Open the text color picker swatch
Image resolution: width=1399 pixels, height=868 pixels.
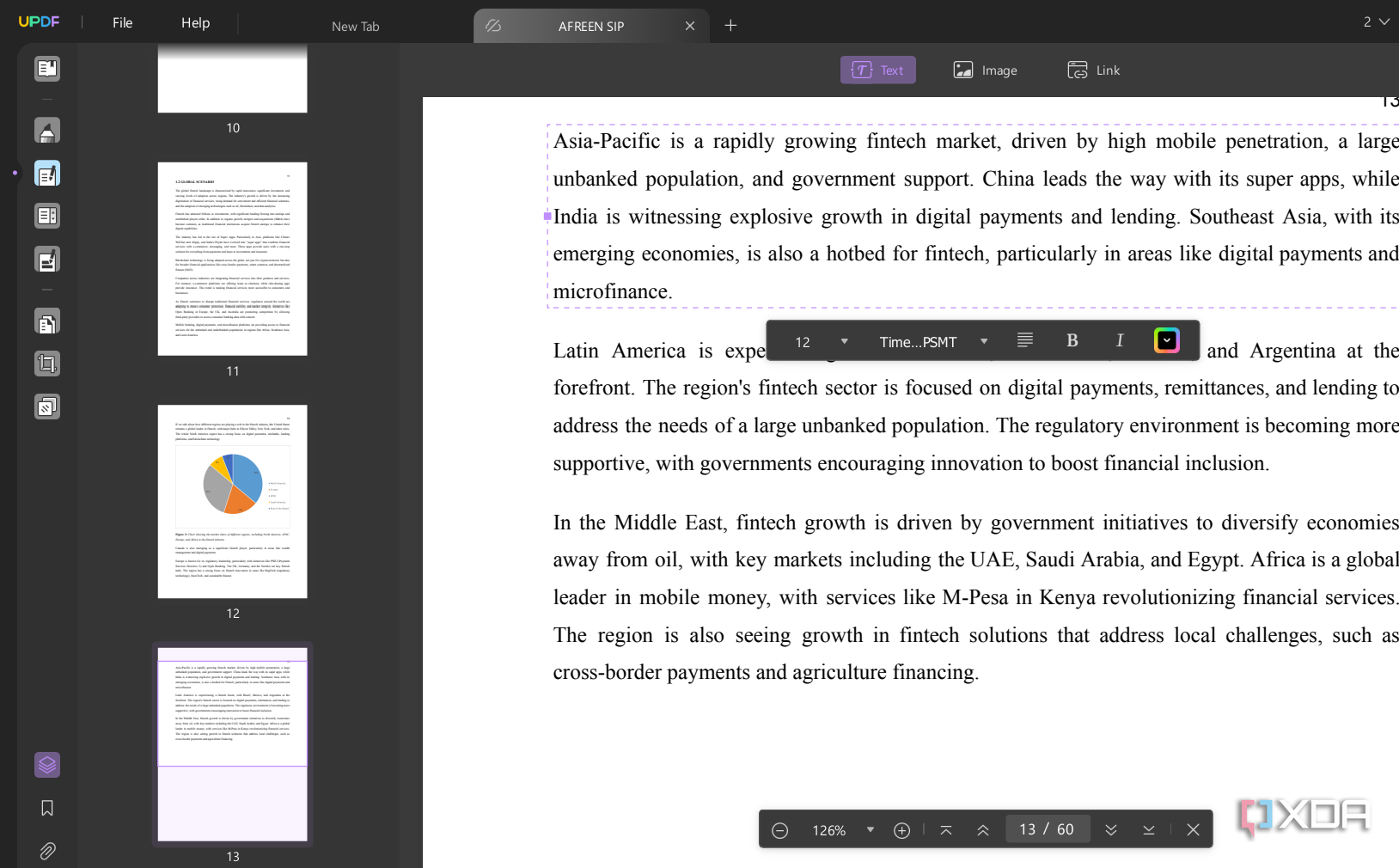point(1167,341)
